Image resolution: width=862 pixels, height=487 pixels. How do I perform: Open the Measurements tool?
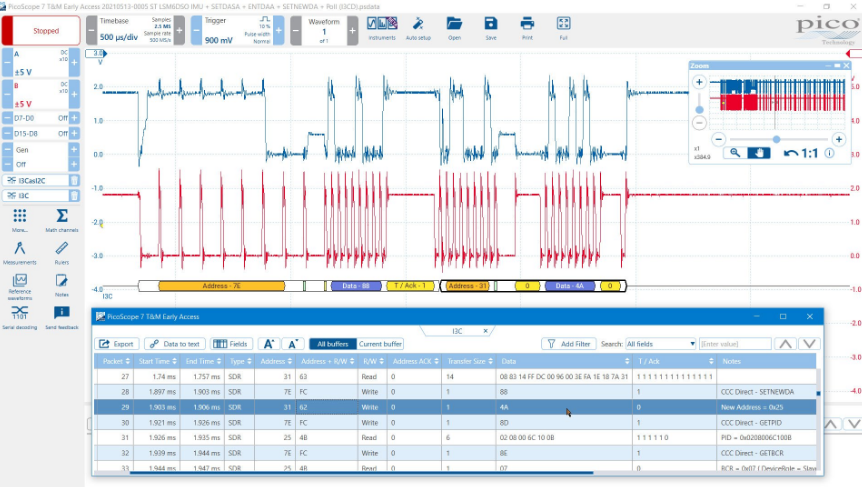coord(20,251)
